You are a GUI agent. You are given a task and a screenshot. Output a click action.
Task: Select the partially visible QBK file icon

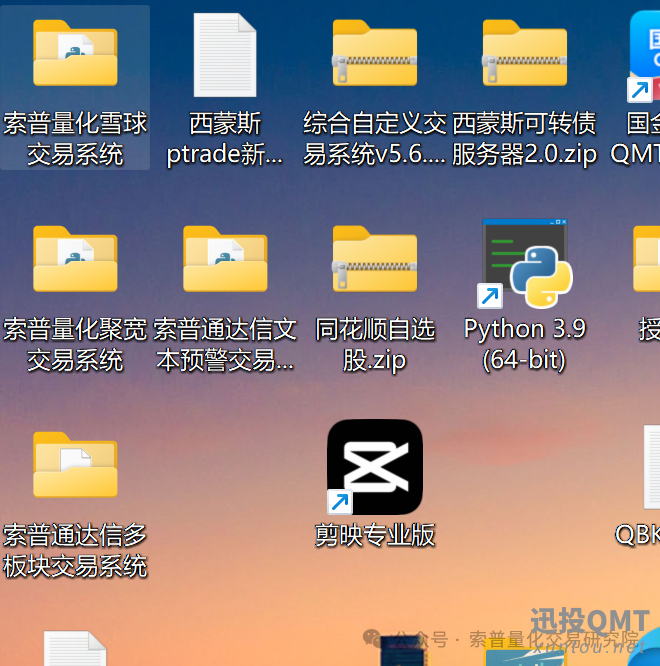[x=651, y=465]
